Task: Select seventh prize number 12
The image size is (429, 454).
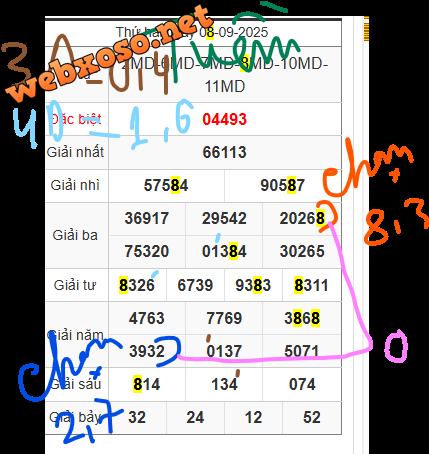Action: click(253, 417)
